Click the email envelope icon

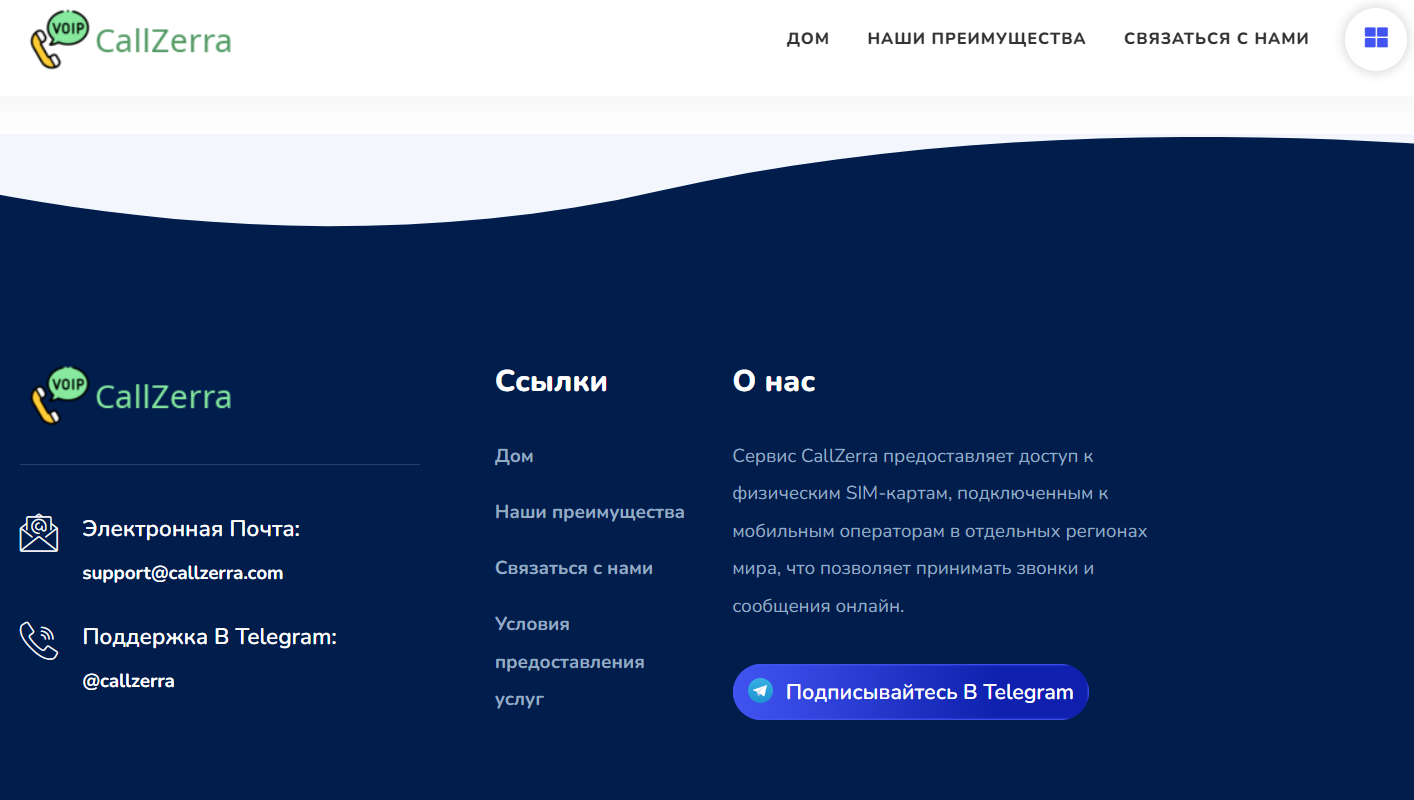(39, 533)
